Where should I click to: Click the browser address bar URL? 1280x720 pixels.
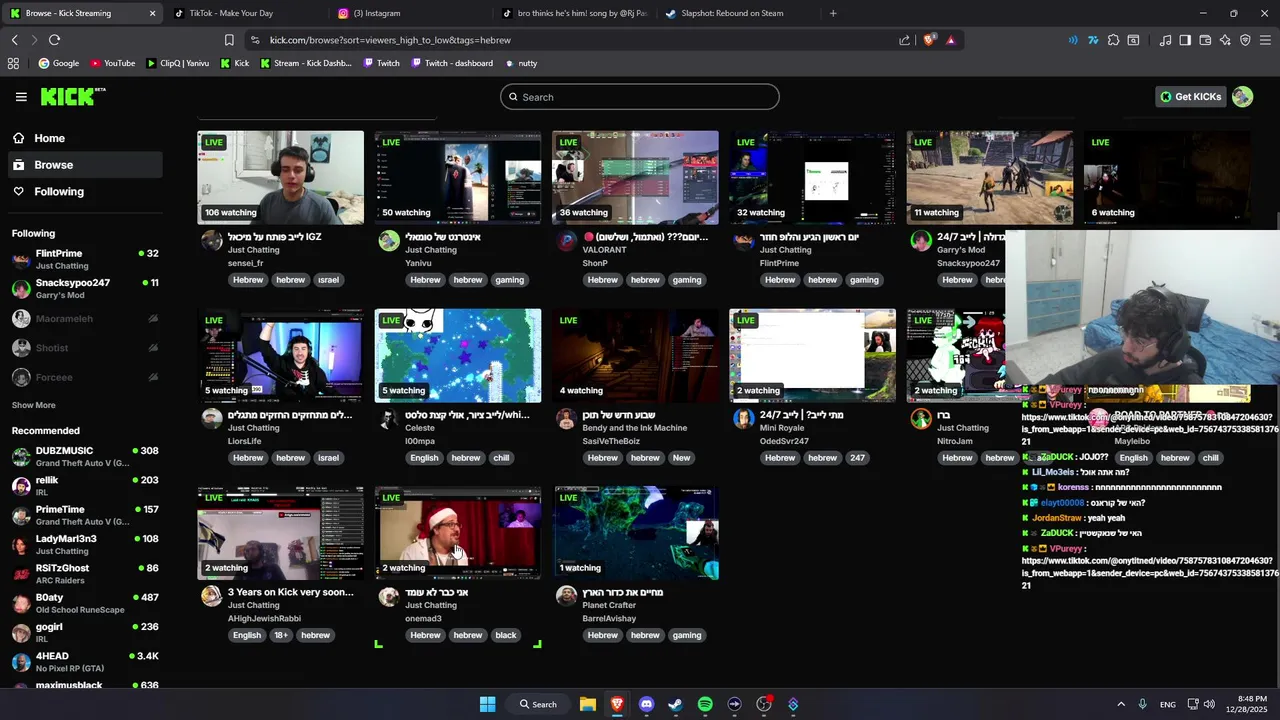click(x=390, y=40)
